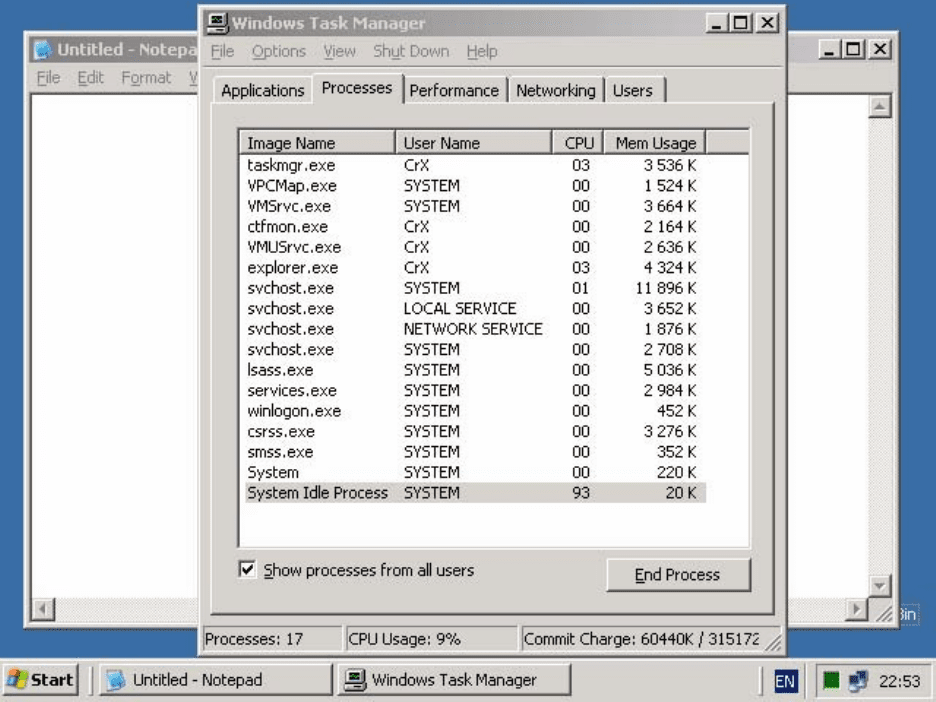Sort by the User Name column header
Viewport: 936px width, 702px height.
(473, 143)
